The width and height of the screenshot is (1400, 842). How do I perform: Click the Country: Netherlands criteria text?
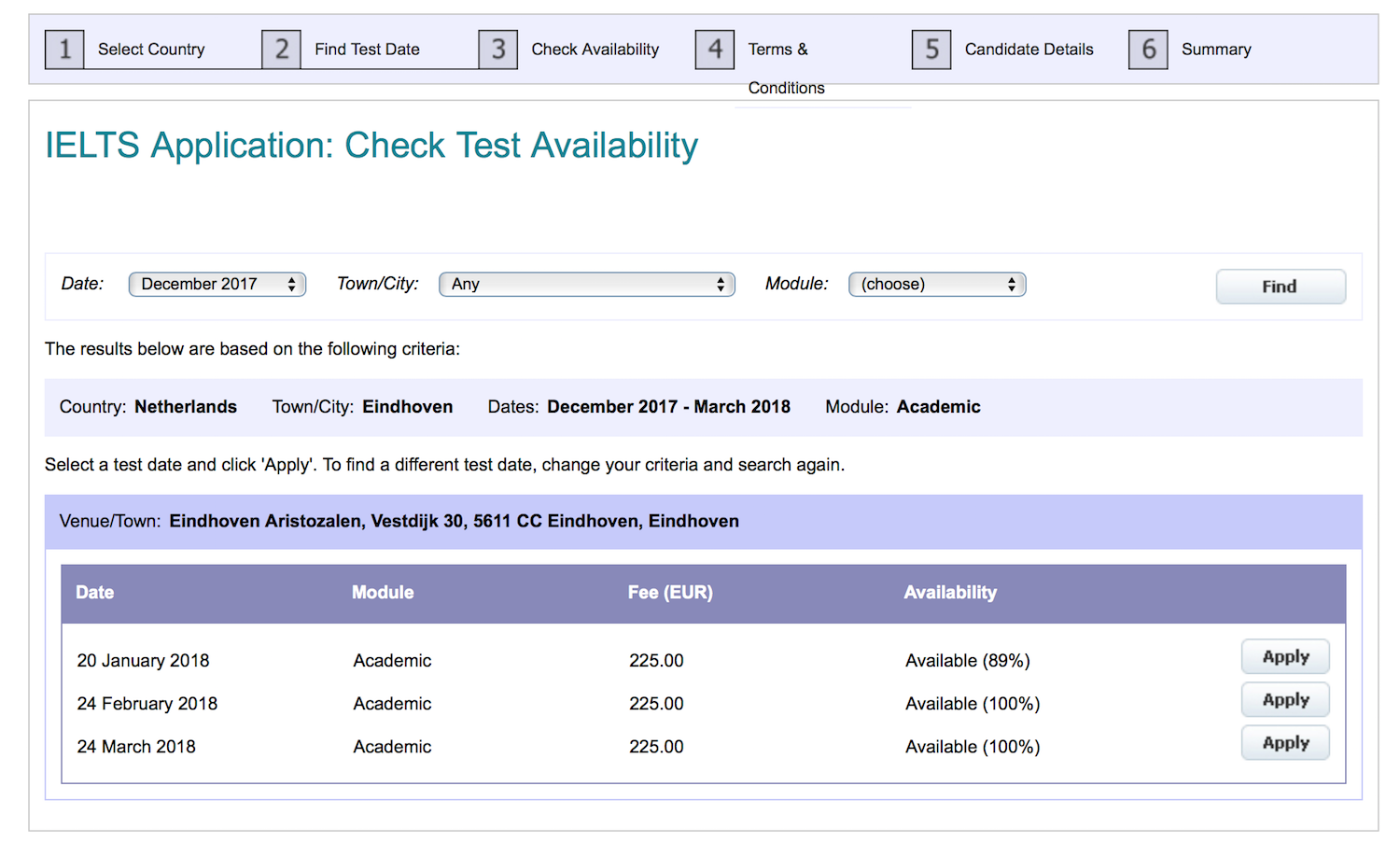pos(148,407)
